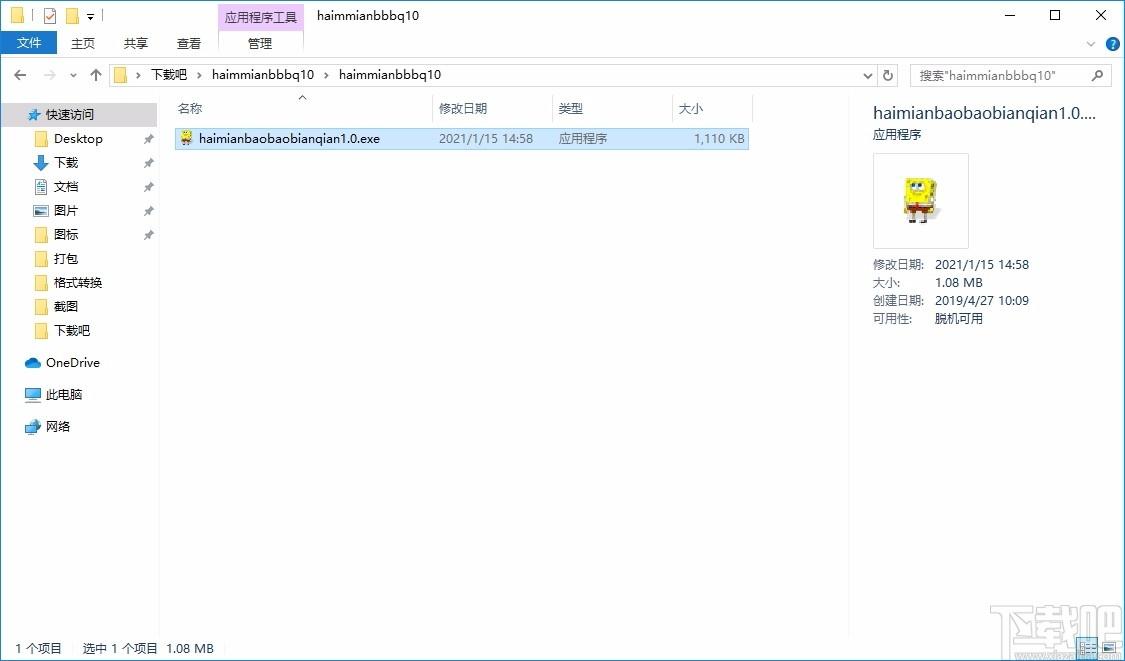Maximize the Explorer window
This screenshot has width=1125, height=661.
click(x=1055, y=15)
